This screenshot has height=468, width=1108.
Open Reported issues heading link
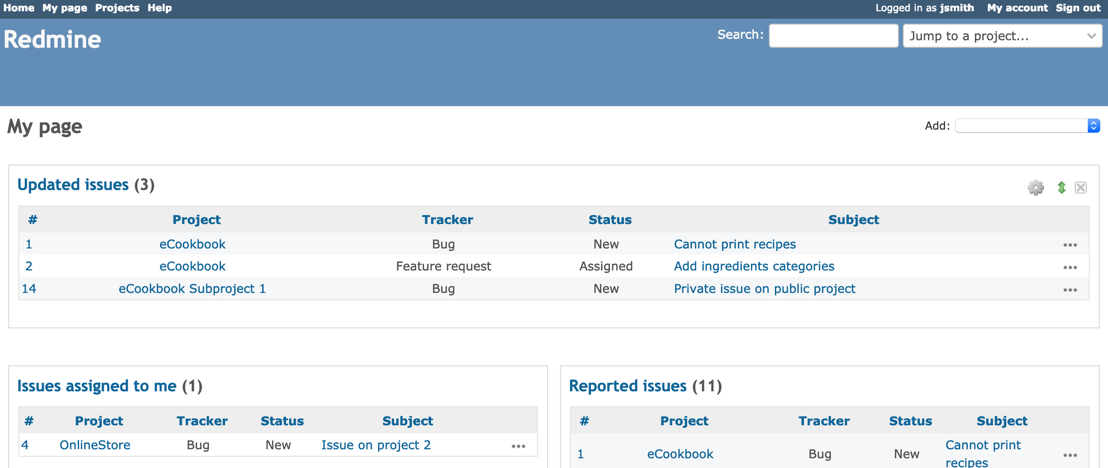(627, 386)
